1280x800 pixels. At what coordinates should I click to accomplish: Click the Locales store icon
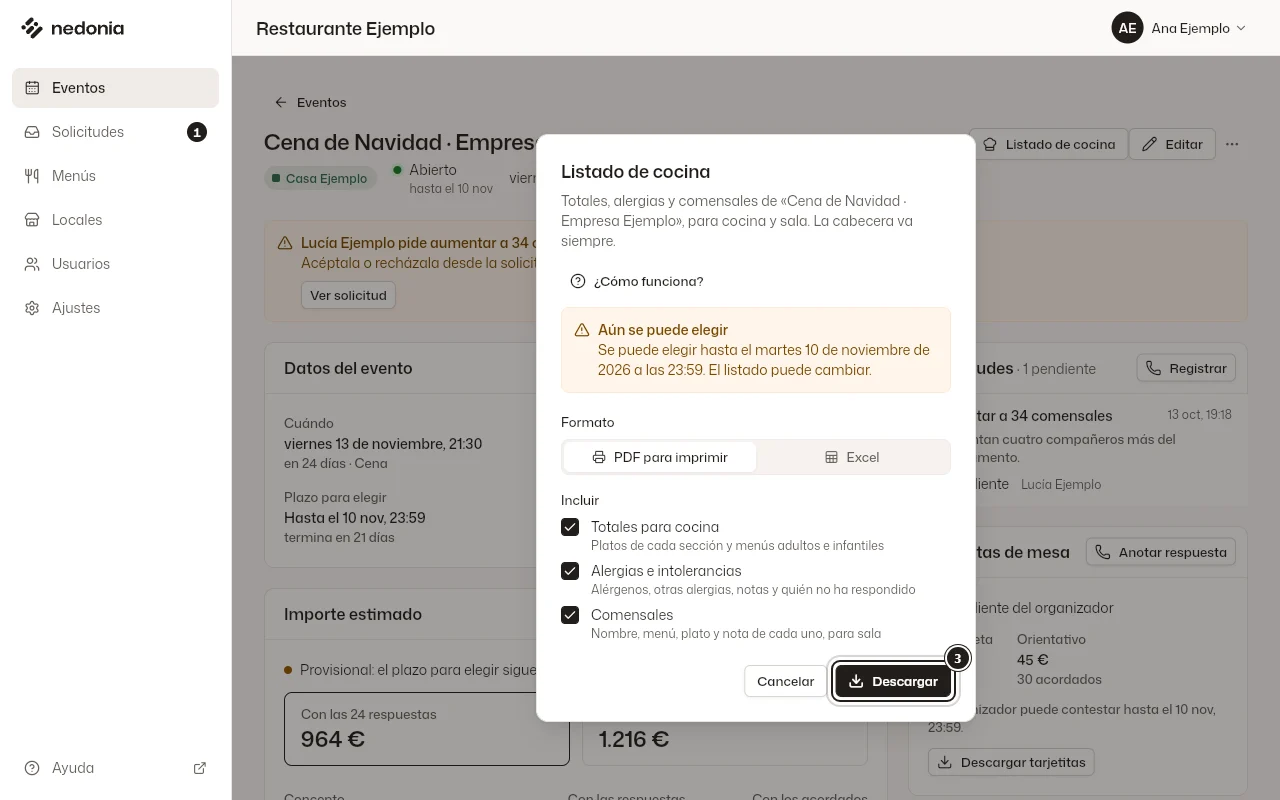click(32, 220)
